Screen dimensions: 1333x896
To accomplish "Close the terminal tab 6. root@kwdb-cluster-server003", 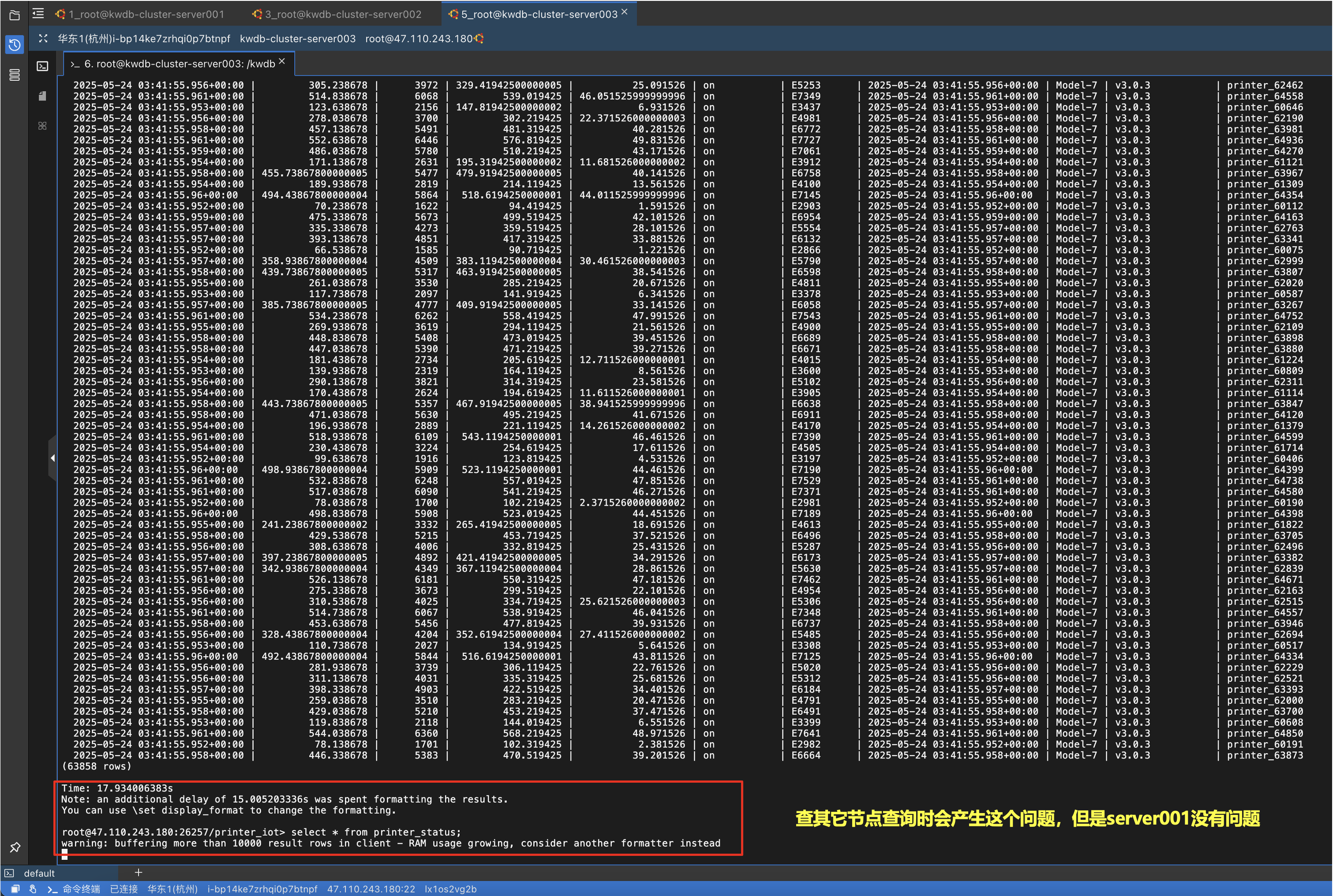I will click(x=282, y=62).
